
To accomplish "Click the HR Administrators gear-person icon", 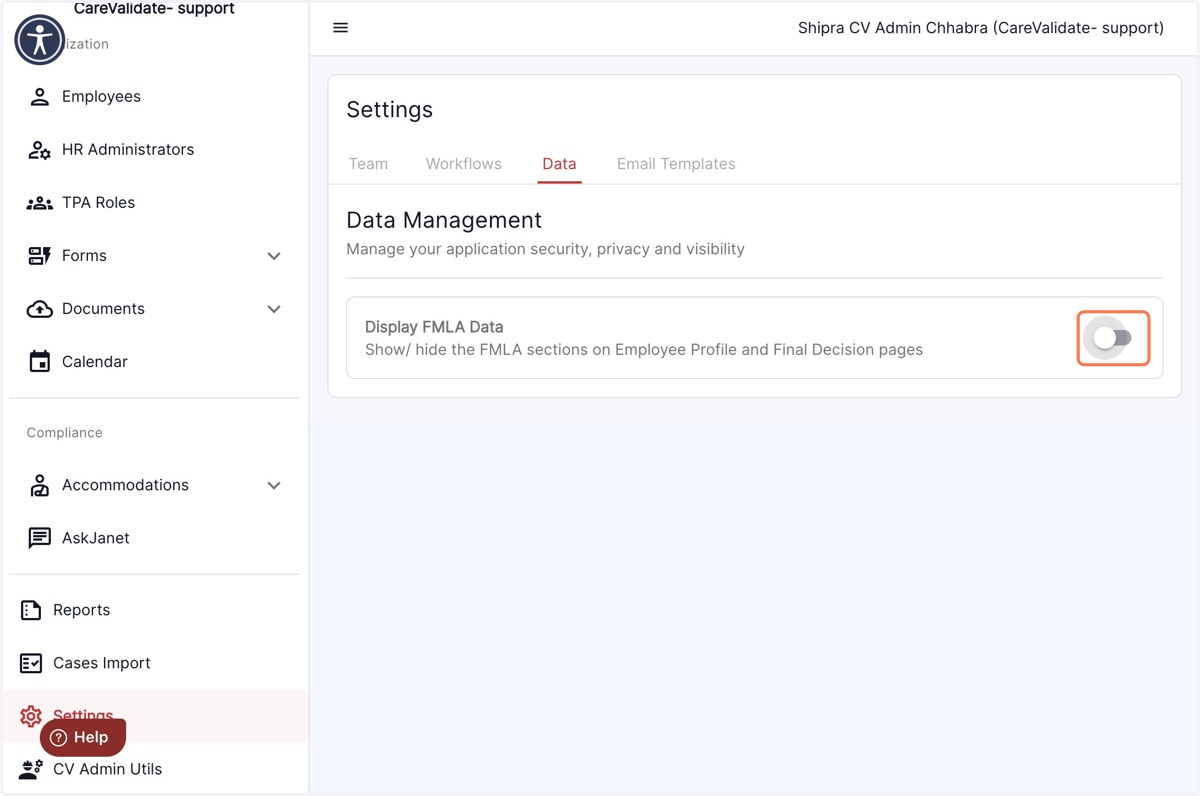I will [39, 150].
